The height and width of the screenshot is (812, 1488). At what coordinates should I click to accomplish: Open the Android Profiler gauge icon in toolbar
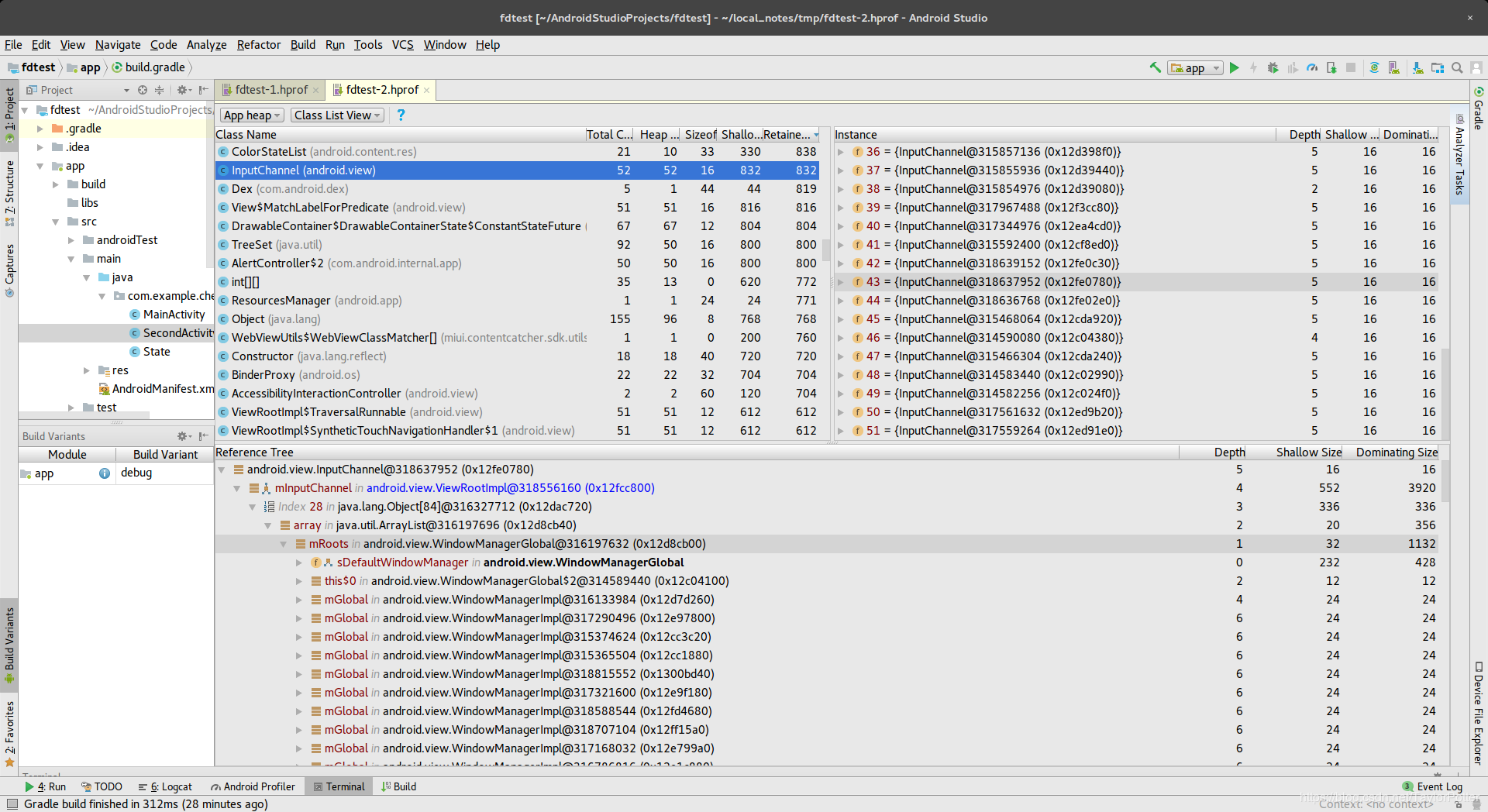[x=1312, y=67]
